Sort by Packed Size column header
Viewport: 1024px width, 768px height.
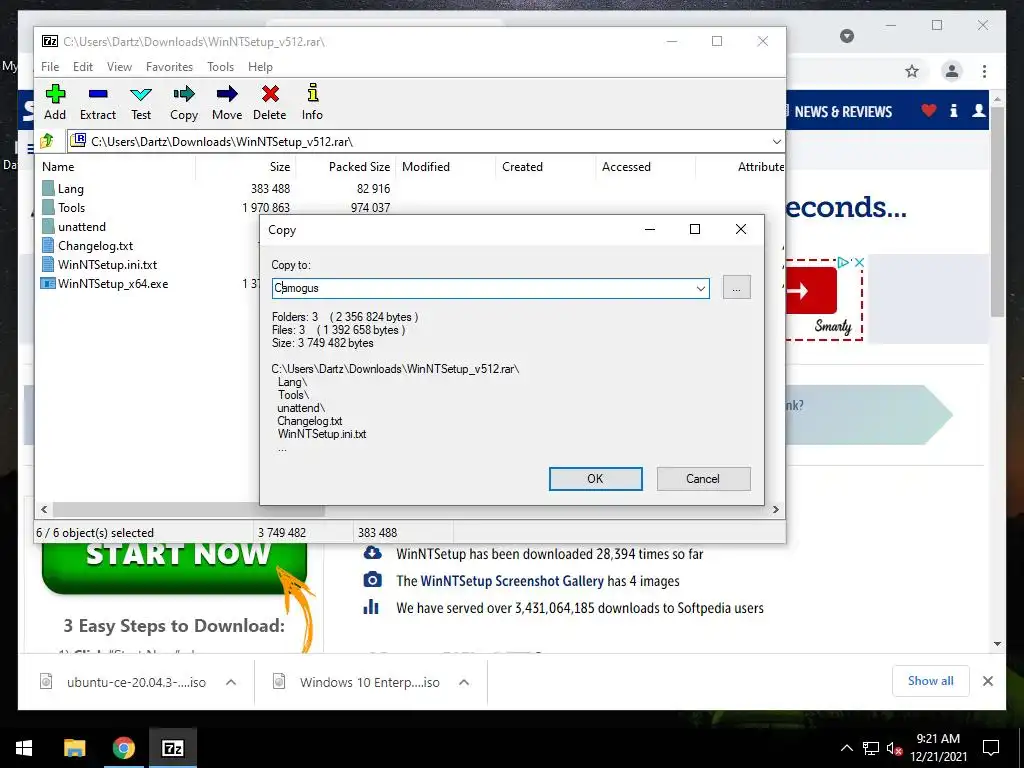click(x=346, y=167)
